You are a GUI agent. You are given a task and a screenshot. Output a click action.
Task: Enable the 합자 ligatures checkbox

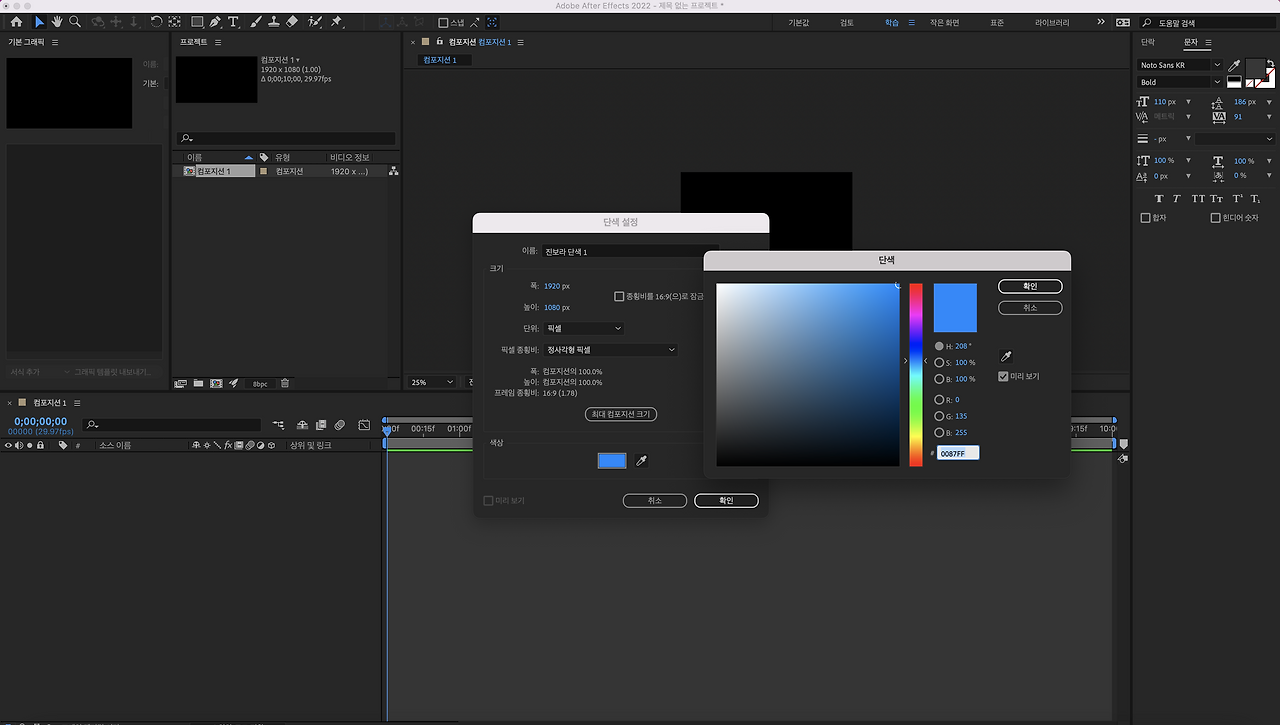(x=1146, y=218)
